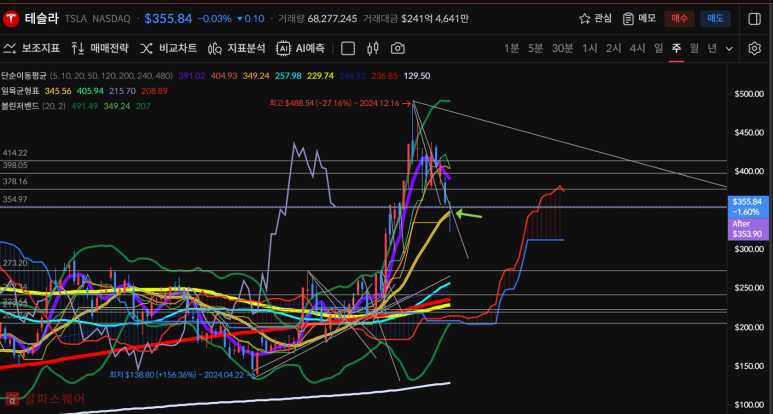
Task: Click the $355.84 current price tag
Action: point(747,207)
